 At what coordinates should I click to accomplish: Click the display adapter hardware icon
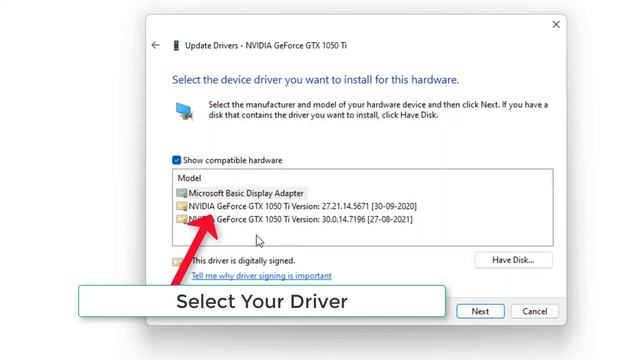tap(184, 111)
